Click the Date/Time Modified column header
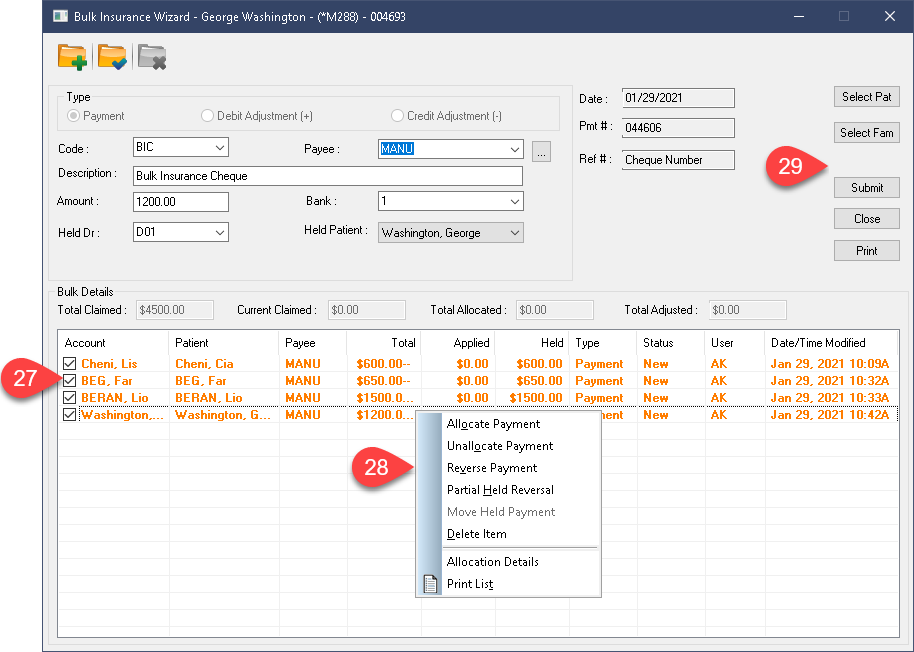 [x=831, y=343]
